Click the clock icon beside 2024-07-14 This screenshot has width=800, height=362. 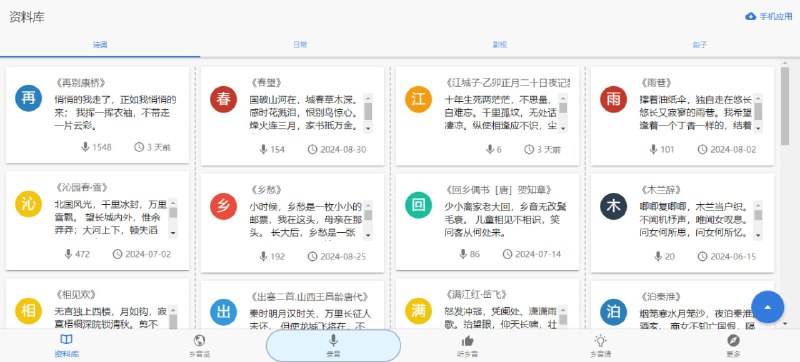[x=507, y=254]
